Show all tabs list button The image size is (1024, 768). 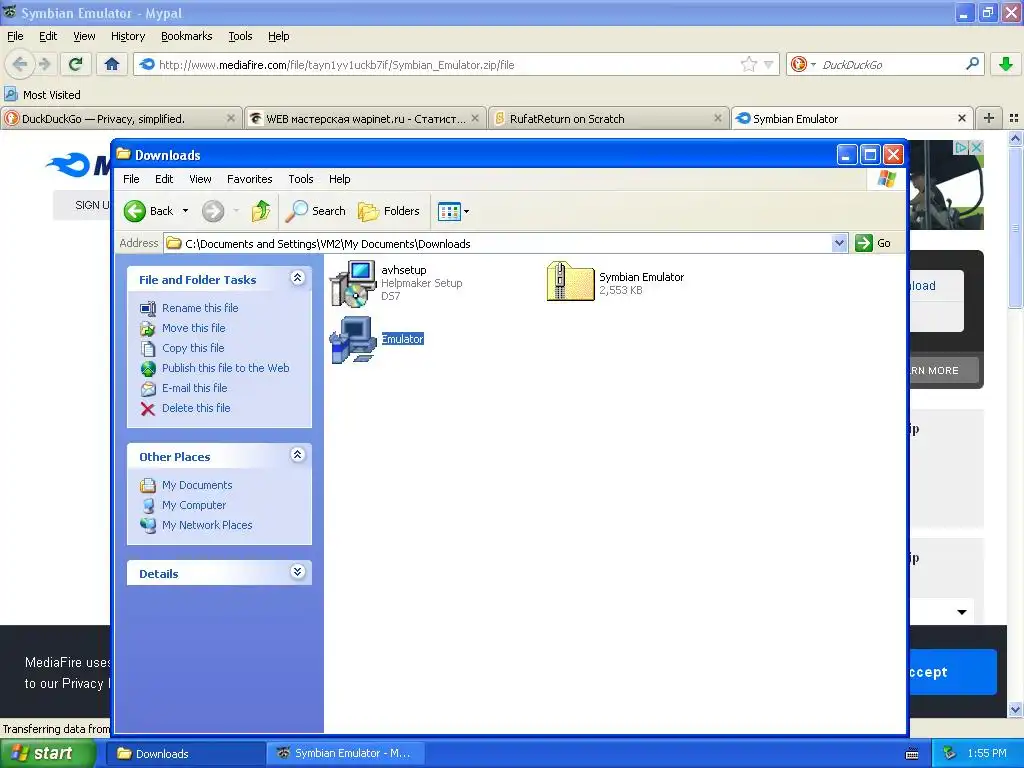(x=1014, y=118)
